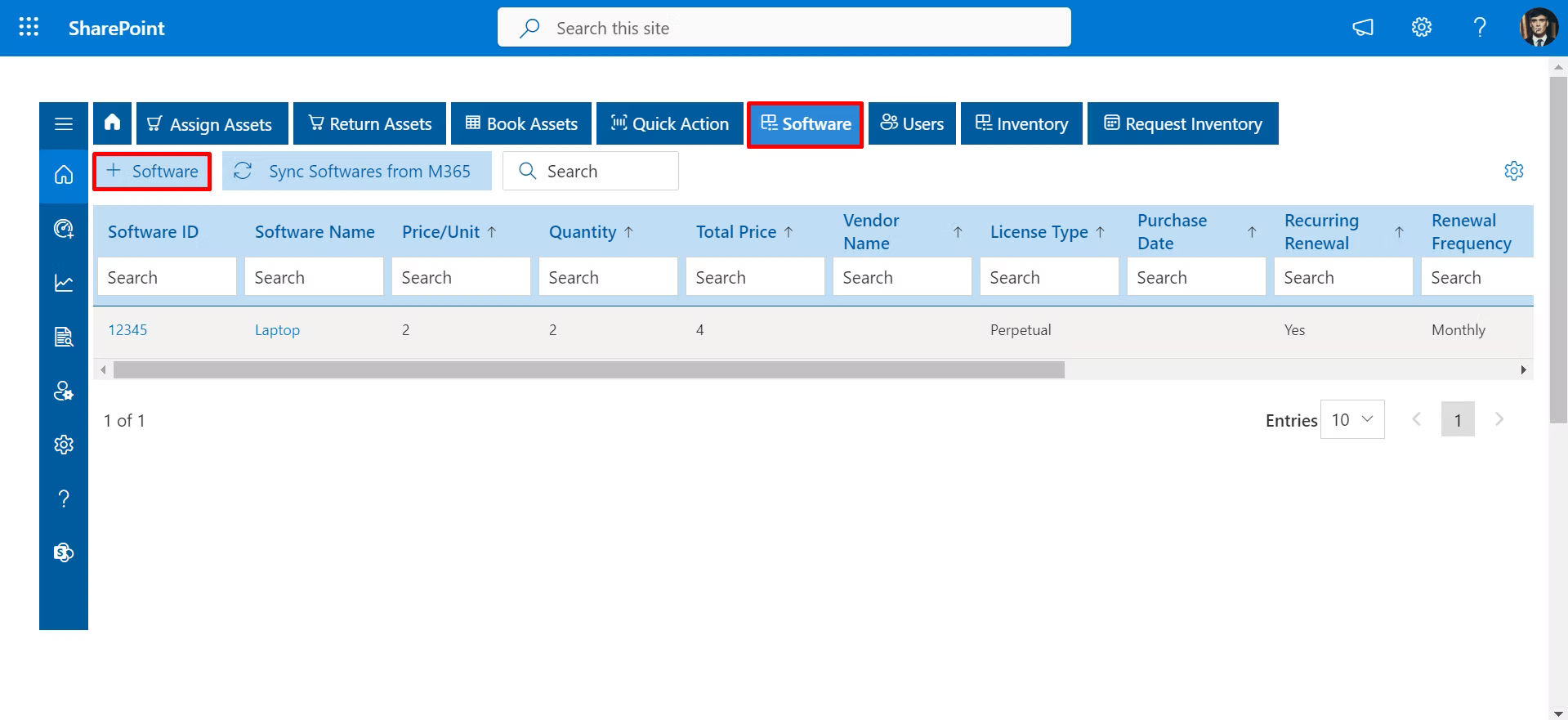The width and height of the screenshot is (1568, 720).
Task: Click the Software Name column header
Action: click(x=315, y=232)
